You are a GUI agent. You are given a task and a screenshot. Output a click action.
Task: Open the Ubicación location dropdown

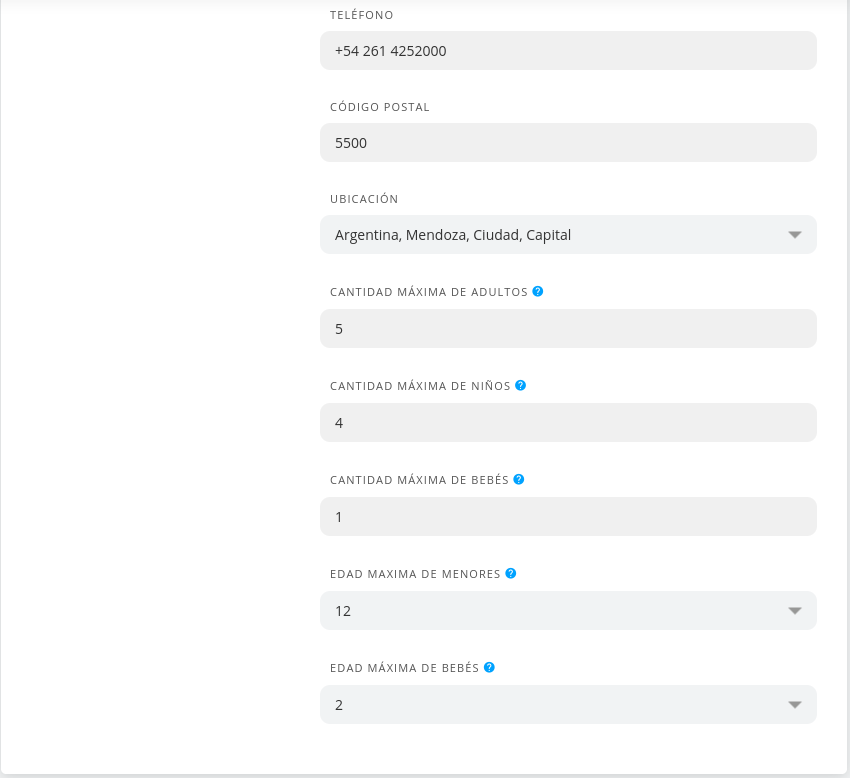(568, 234)
